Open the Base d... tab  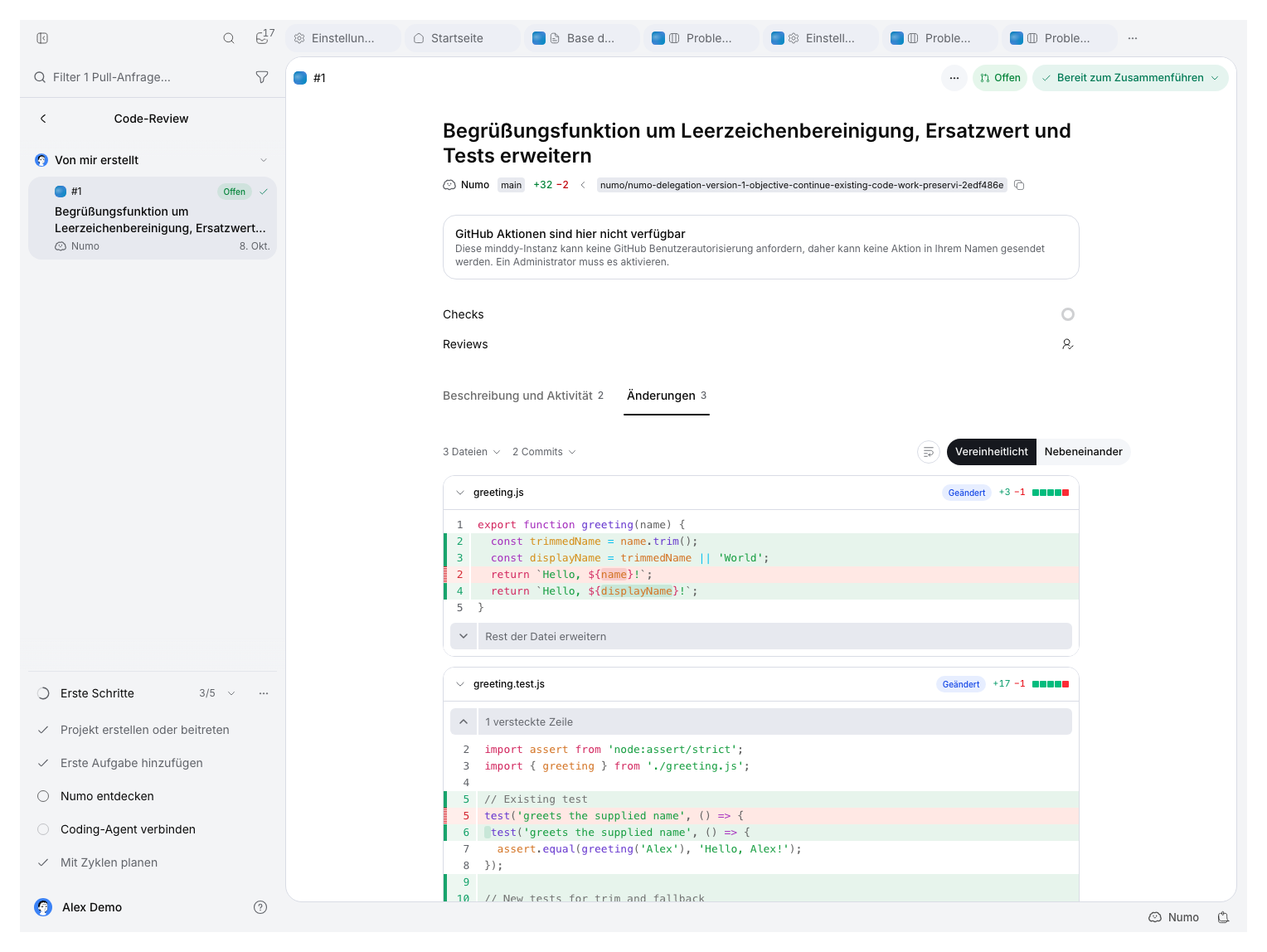pos(581,38)
